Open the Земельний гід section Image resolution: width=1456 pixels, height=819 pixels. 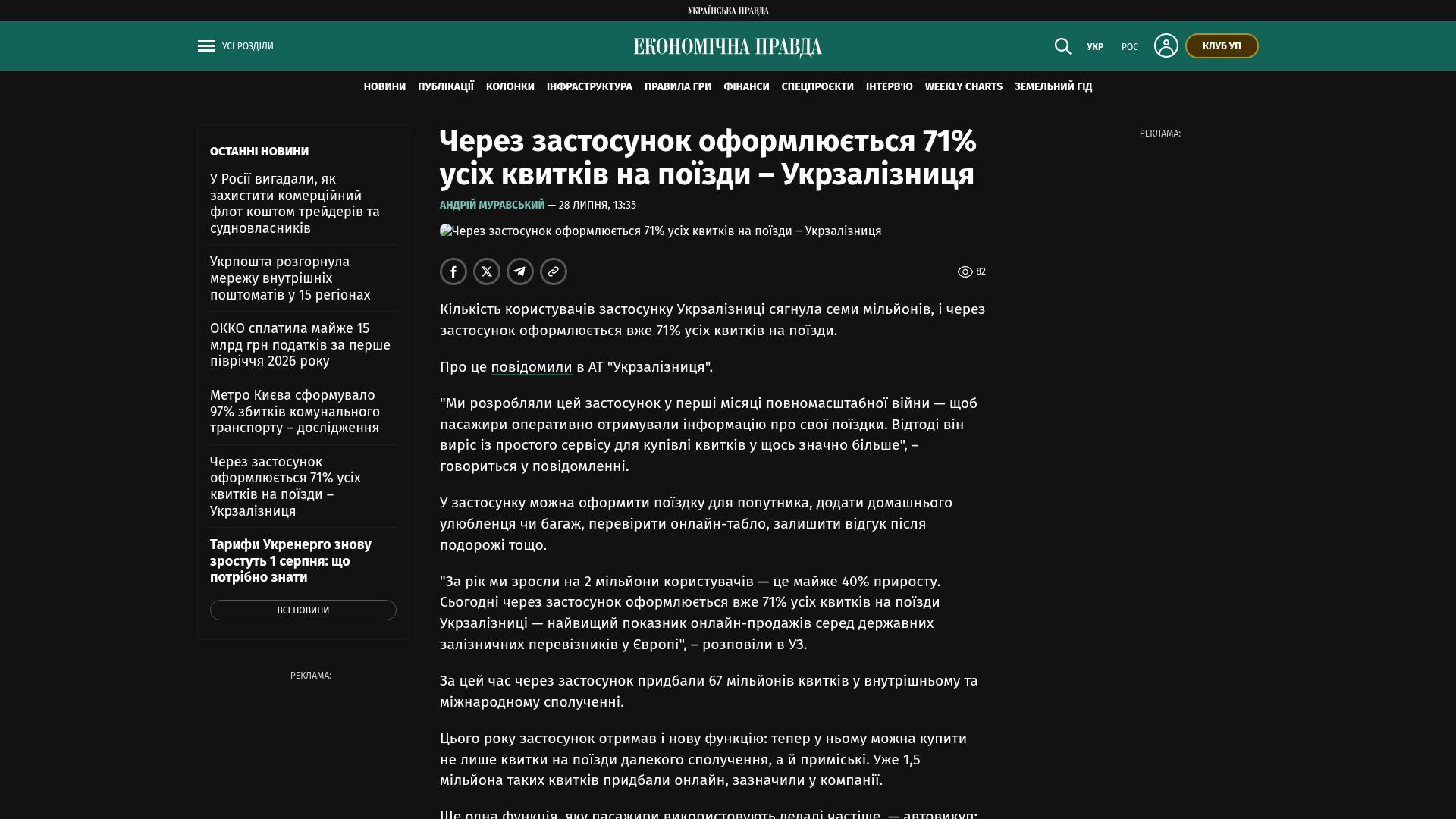1053,87
